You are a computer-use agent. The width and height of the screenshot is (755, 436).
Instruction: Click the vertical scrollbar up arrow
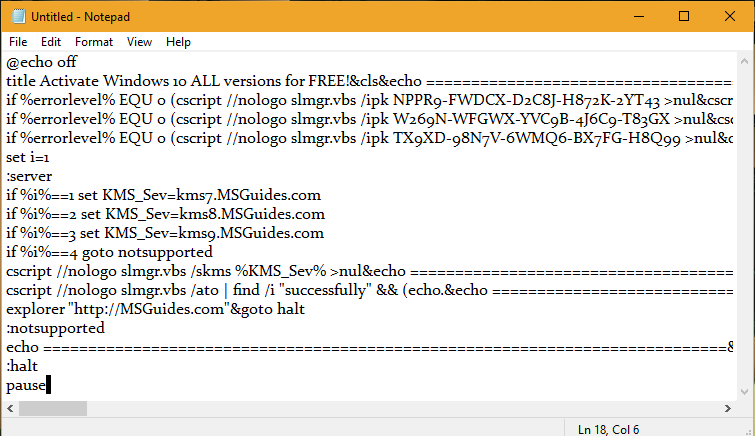click(744, 61)
